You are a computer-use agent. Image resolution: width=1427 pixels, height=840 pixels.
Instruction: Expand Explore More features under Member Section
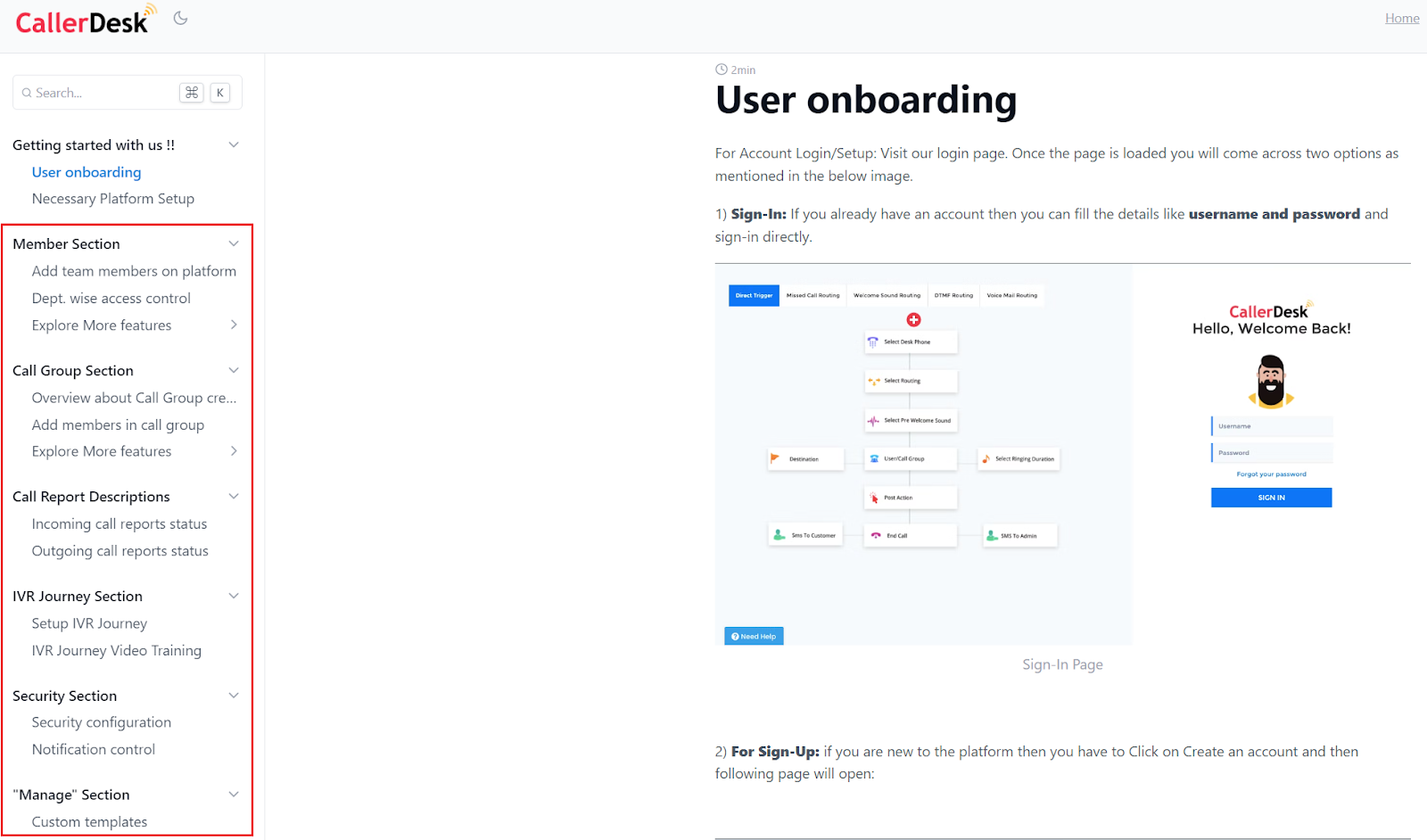coord(234,325)
